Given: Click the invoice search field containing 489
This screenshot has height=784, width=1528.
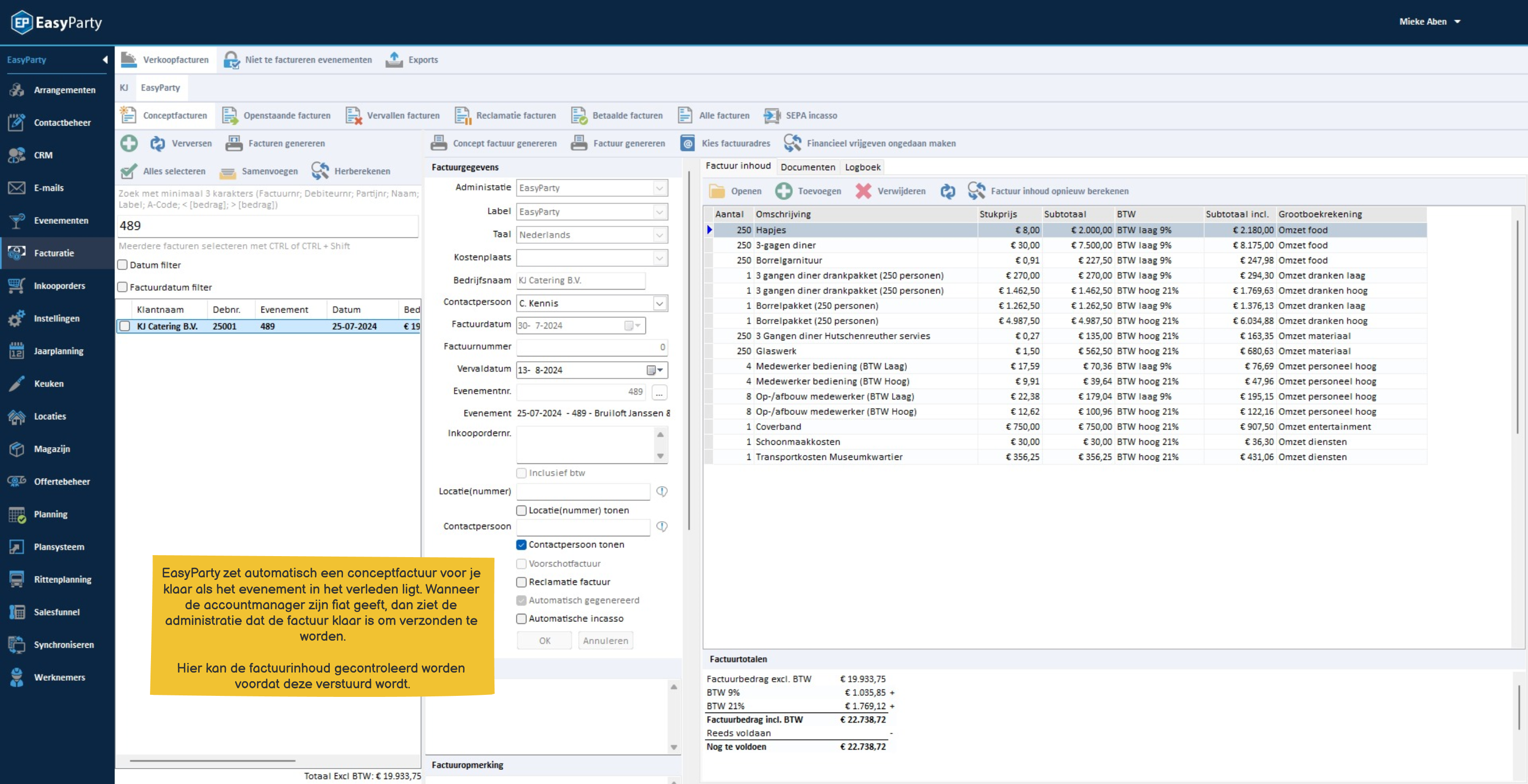Looking at the screenshot, I should click(268, 226).
